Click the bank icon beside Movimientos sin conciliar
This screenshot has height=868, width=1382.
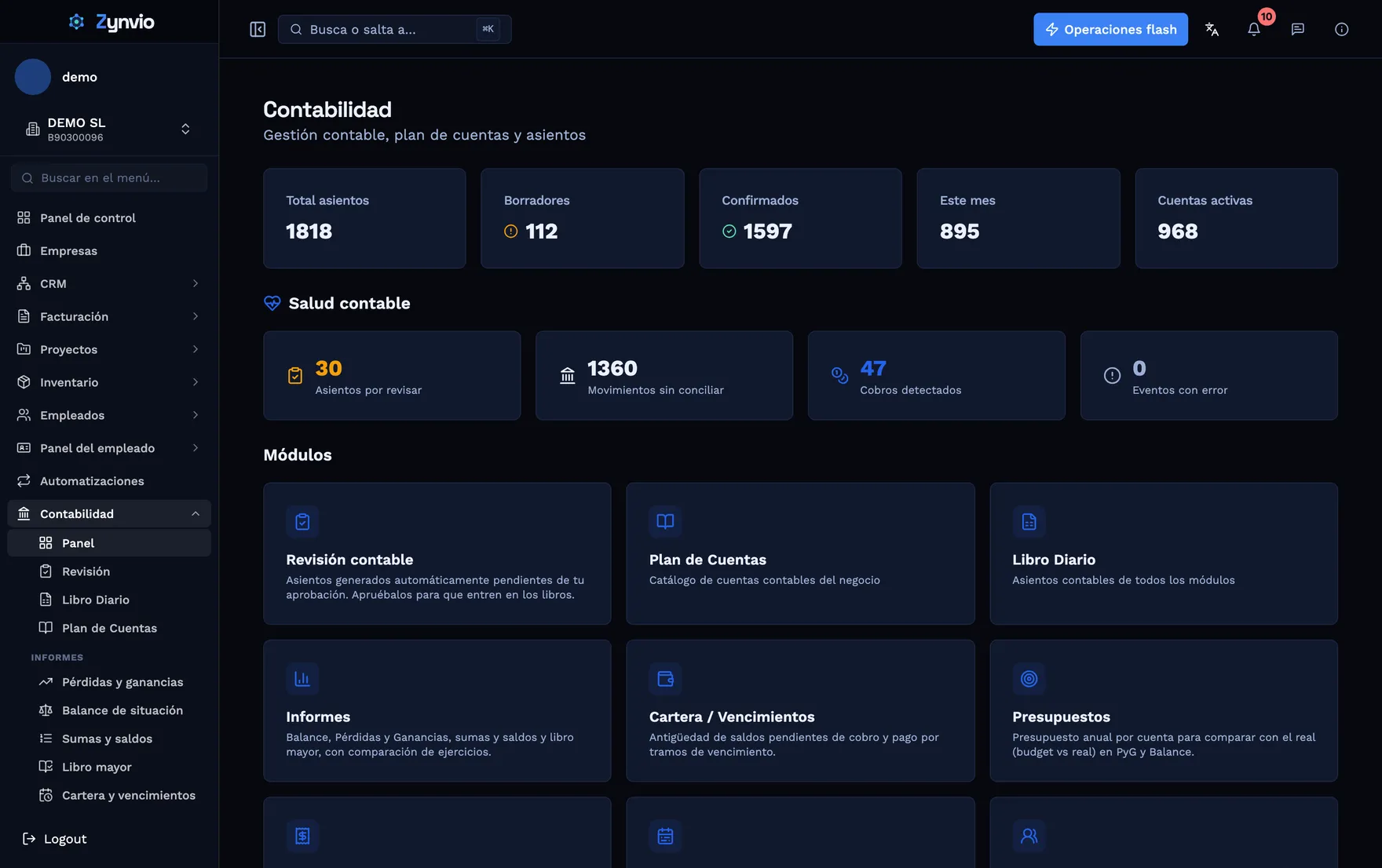point(568,376)
